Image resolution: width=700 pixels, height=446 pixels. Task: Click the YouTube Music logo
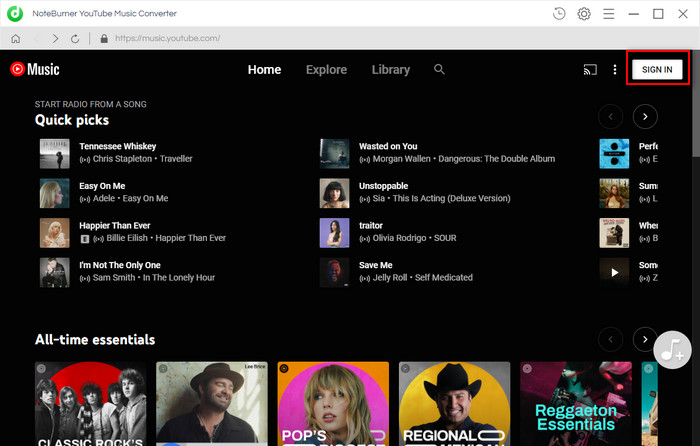35,69
